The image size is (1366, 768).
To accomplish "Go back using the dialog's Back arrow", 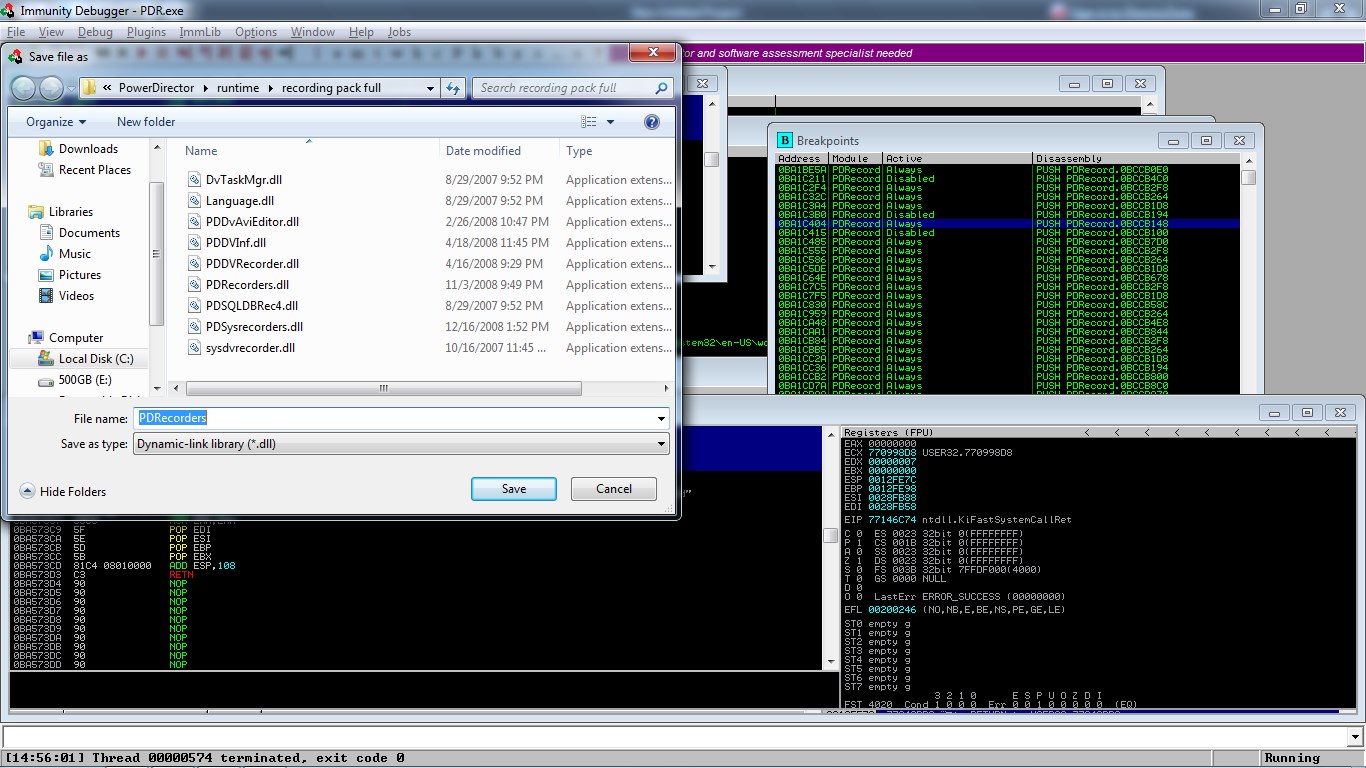I will click(22, 88).
